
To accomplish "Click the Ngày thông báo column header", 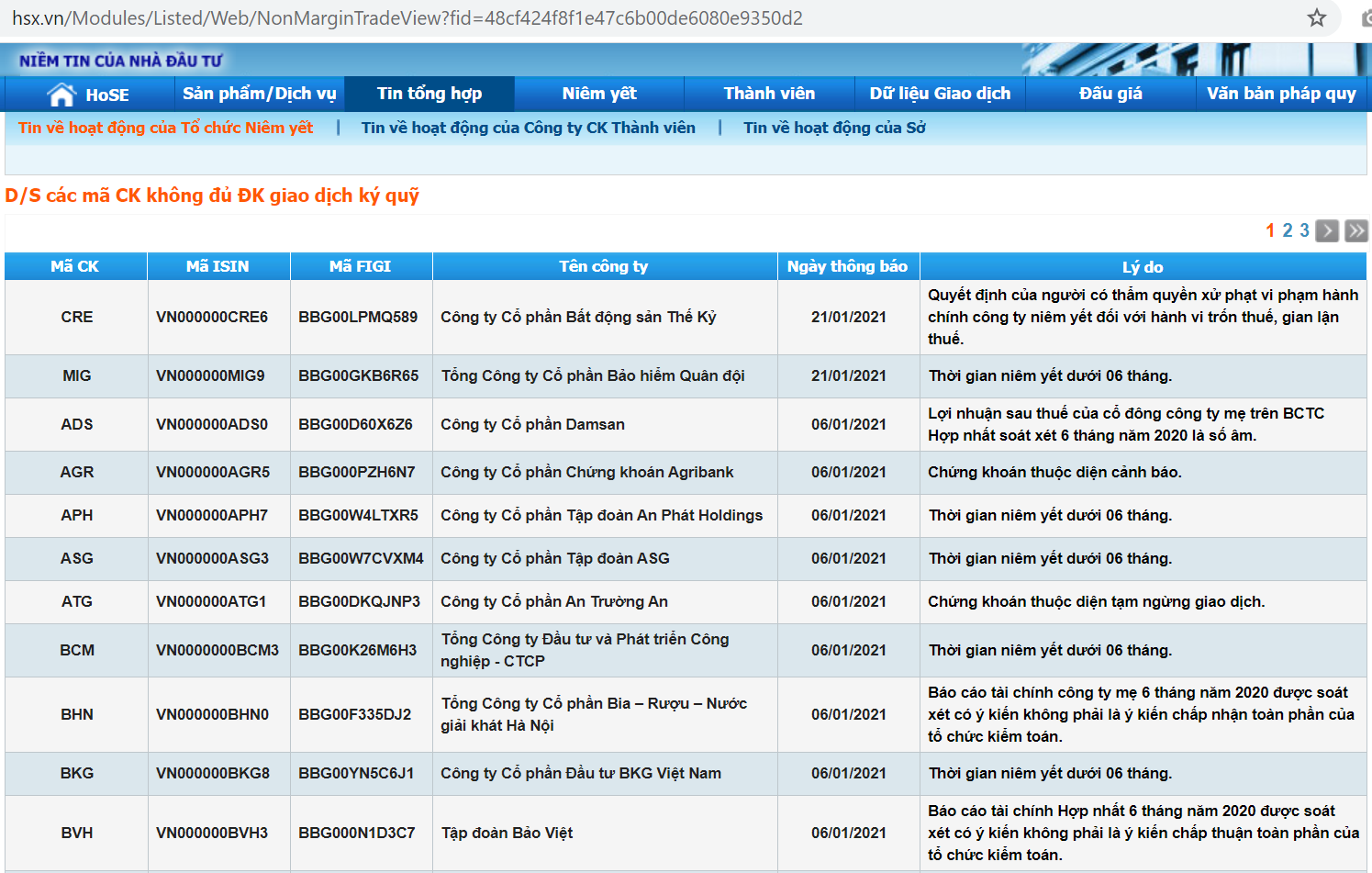I will click(847, 266).
